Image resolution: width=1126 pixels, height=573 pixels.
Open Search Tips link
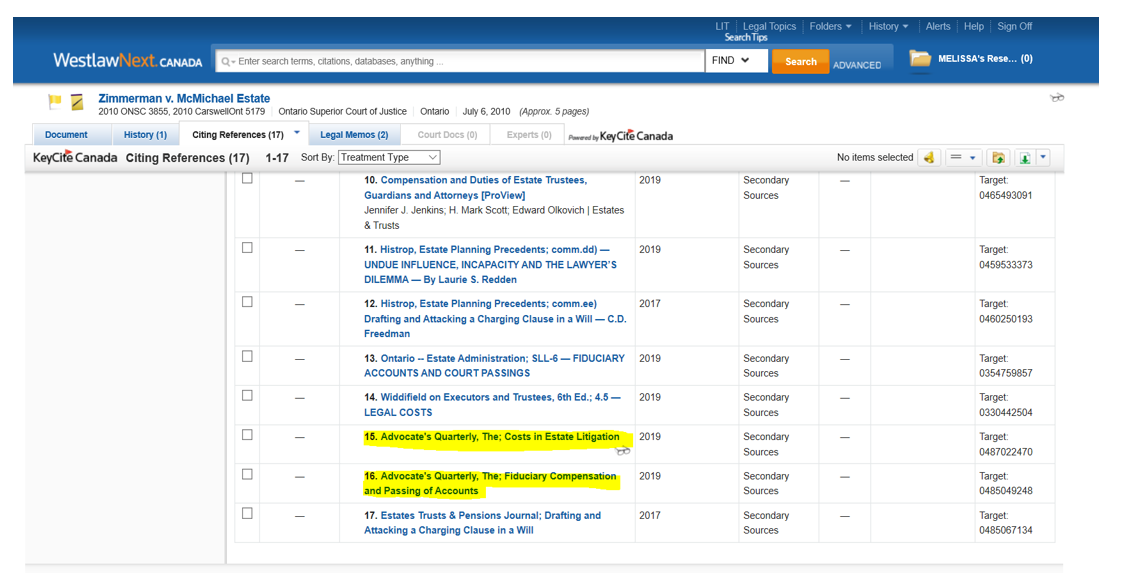click(x=746, y=37)
